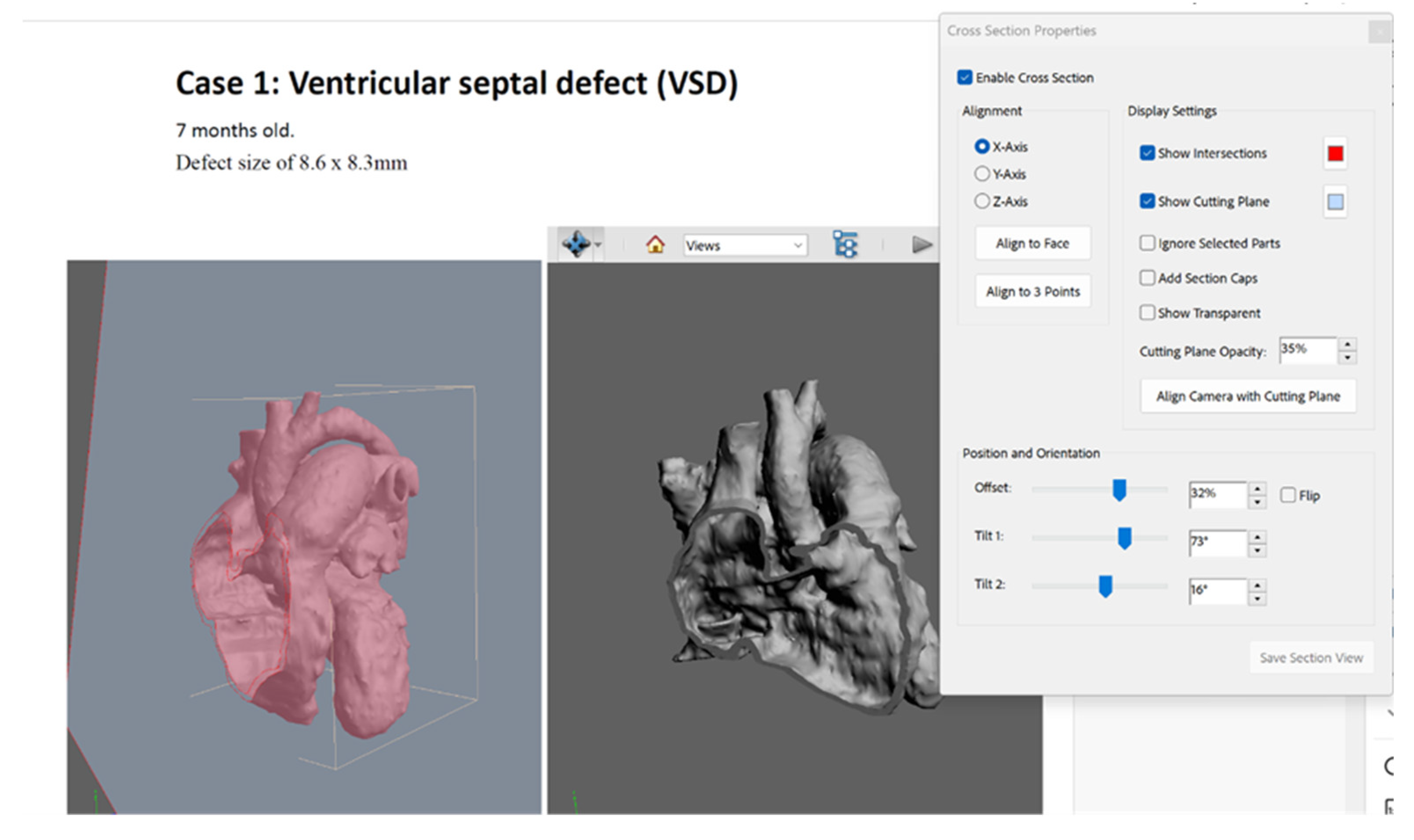Click the red intersection color swatch
1414x840 pixels.
click(x=1335, y=153)
